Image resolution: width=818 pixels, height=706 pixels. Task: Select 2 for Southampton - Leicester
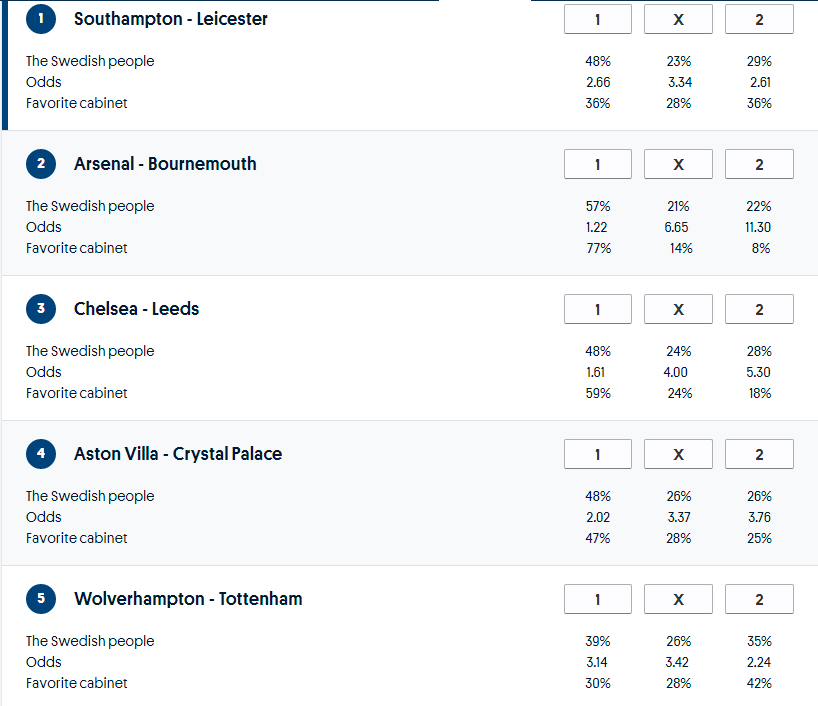pyautogui.click(x=759, y=19)
